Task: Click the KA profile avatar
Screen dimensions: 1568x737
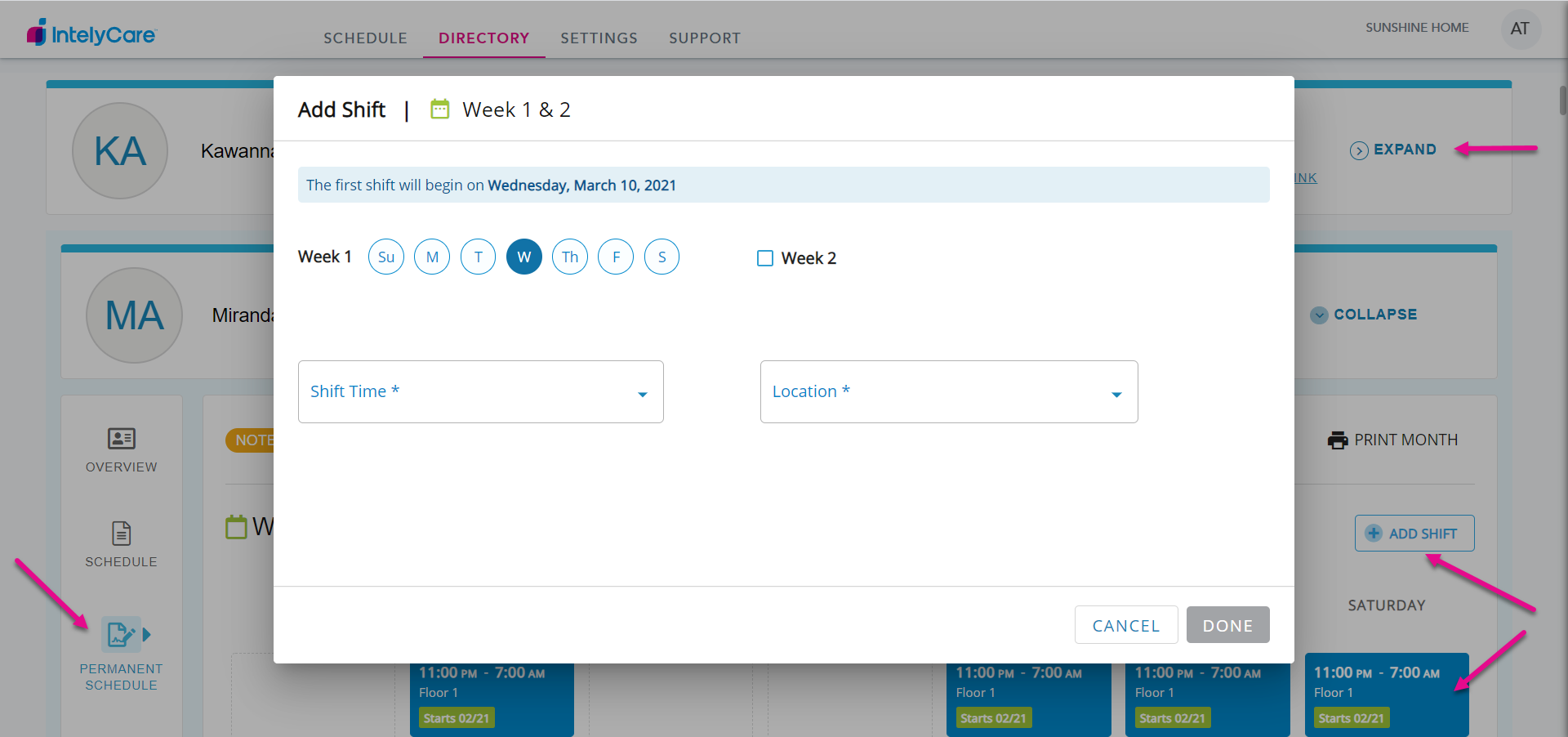Action: (x=120, y=151)
